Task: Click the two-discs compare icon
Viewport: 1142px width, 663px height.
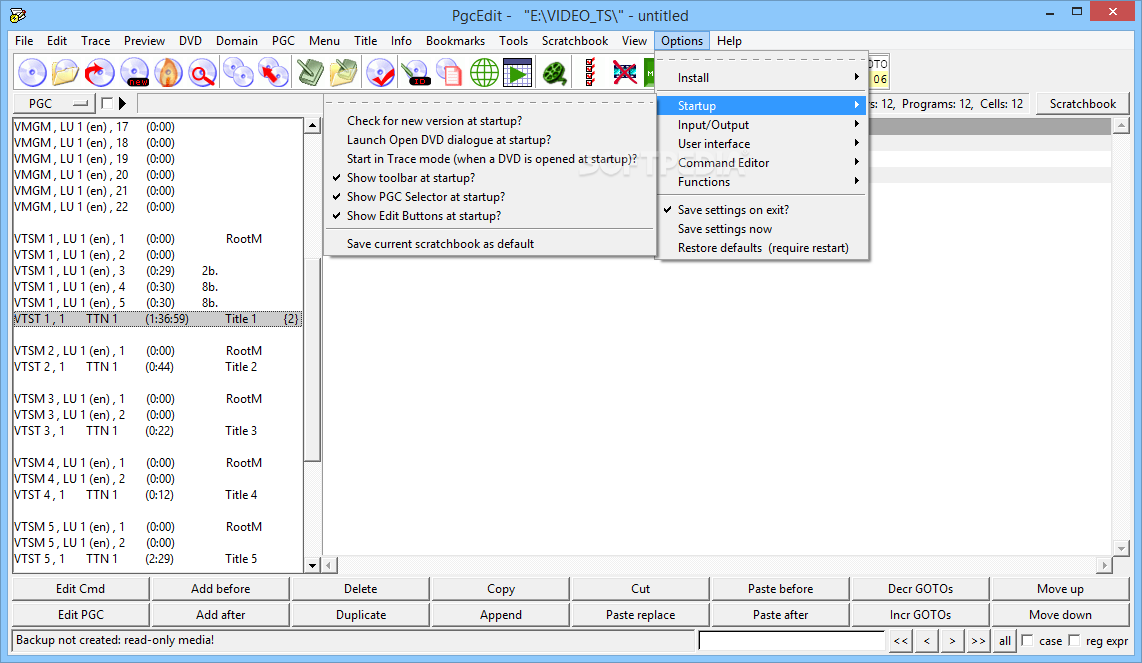Action: (x=238, y=73)
